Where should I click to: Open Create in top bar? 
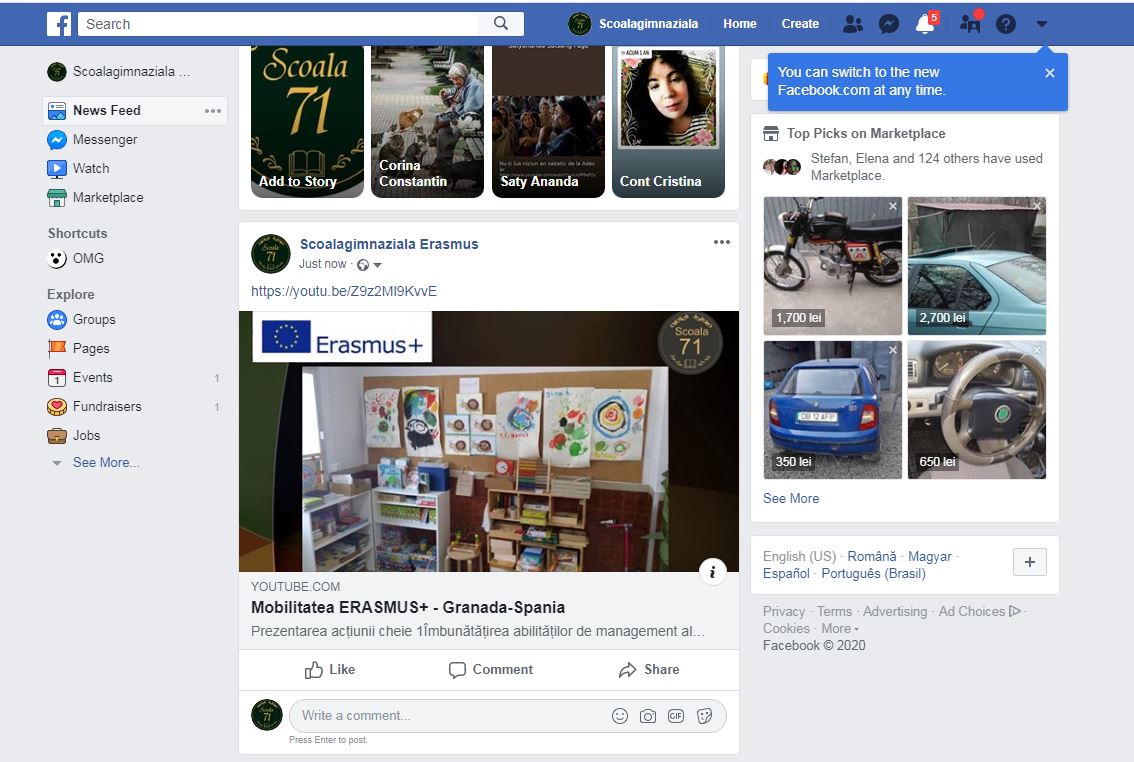click(x=800, y=24)
